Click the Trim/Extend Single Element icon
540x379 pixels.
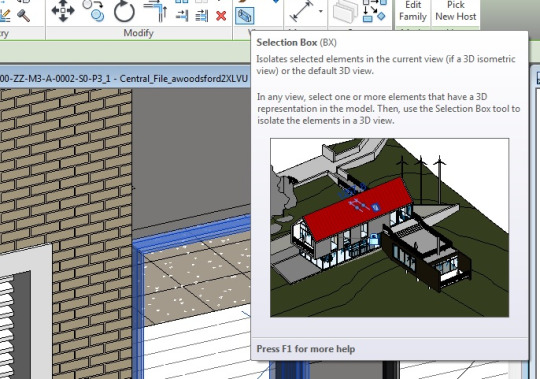pyautogui.click(x=182, y=16)
